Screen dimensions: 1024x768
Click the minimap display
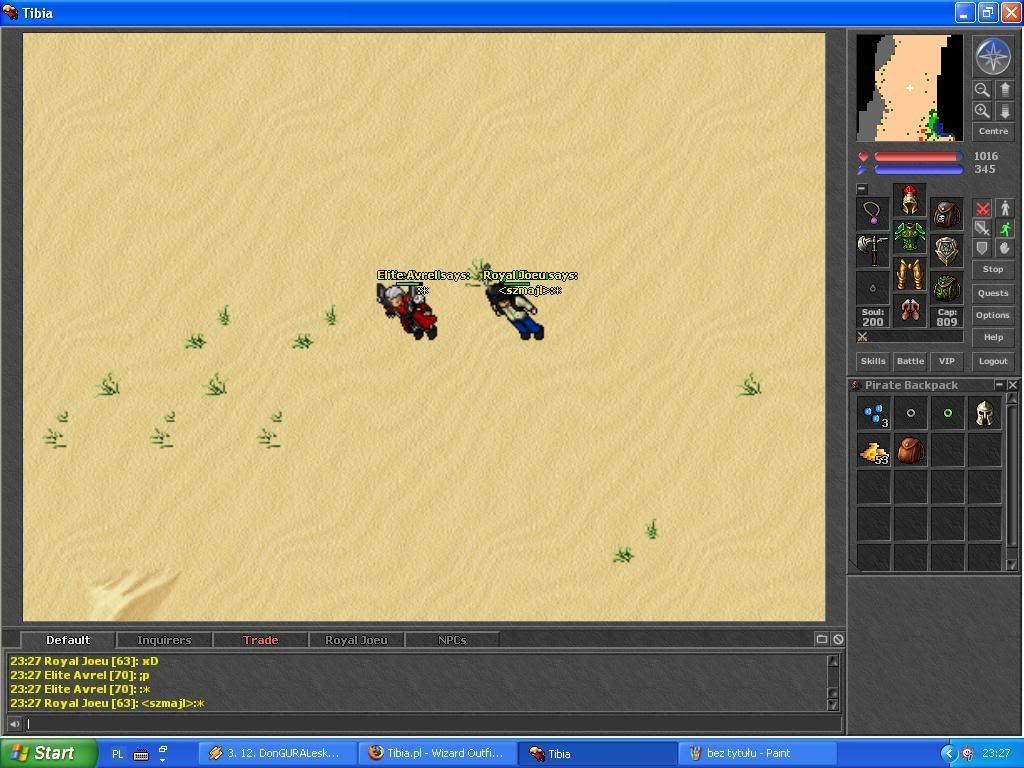coord(909,88)
